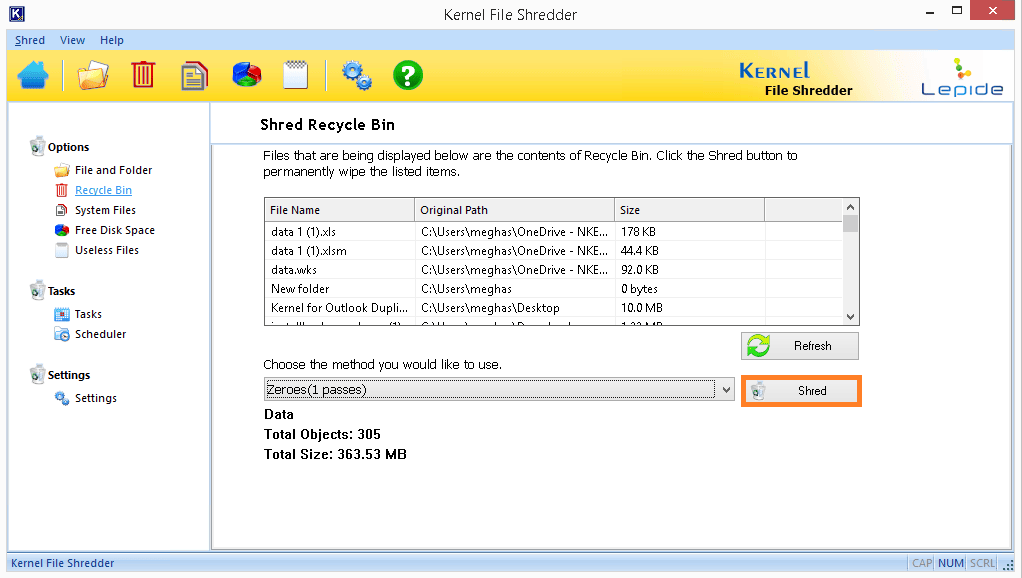Open Tasks item under Tasks group
The image size is (1022, 578).
pos(88,314)
